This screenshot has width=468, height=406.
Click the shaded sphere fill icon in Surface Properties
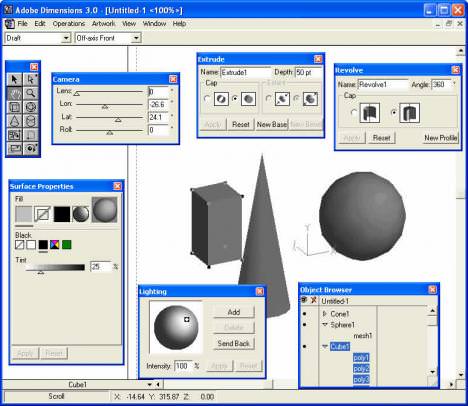point(81,214)
